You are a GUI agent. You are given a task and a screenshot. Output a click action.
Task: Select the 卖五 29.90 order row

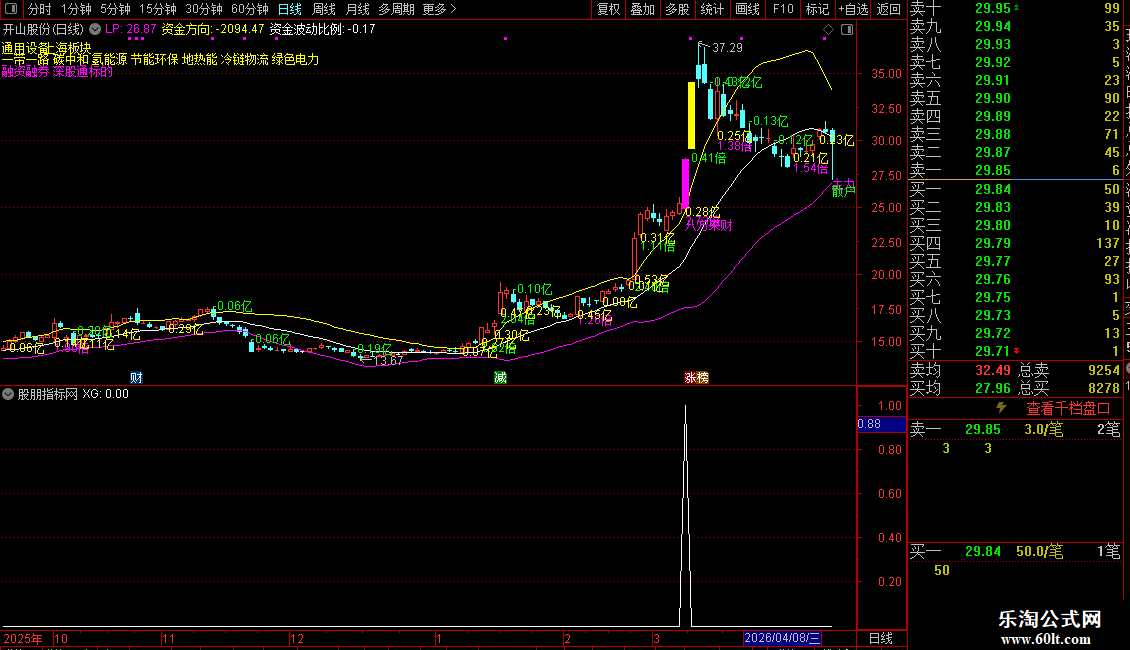click(x=1015, y=98)
